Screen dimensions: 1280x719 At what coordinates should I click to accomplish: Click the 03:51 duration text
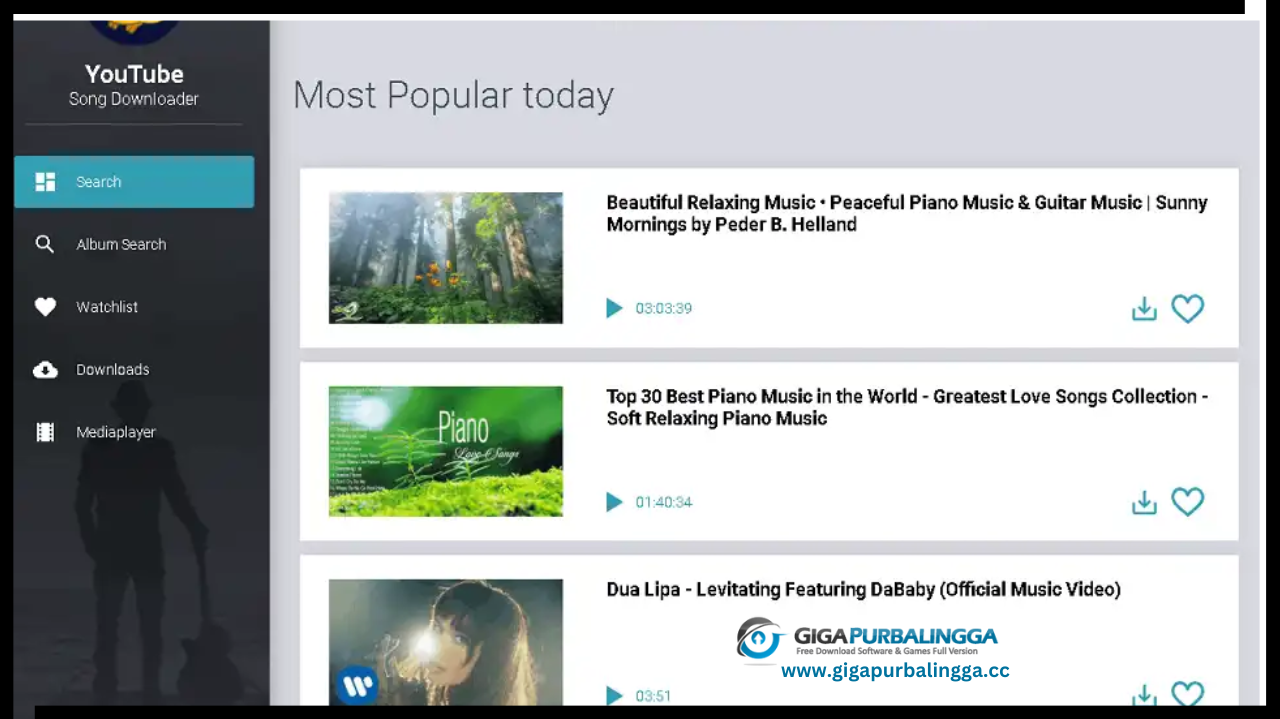coord(654,695)
